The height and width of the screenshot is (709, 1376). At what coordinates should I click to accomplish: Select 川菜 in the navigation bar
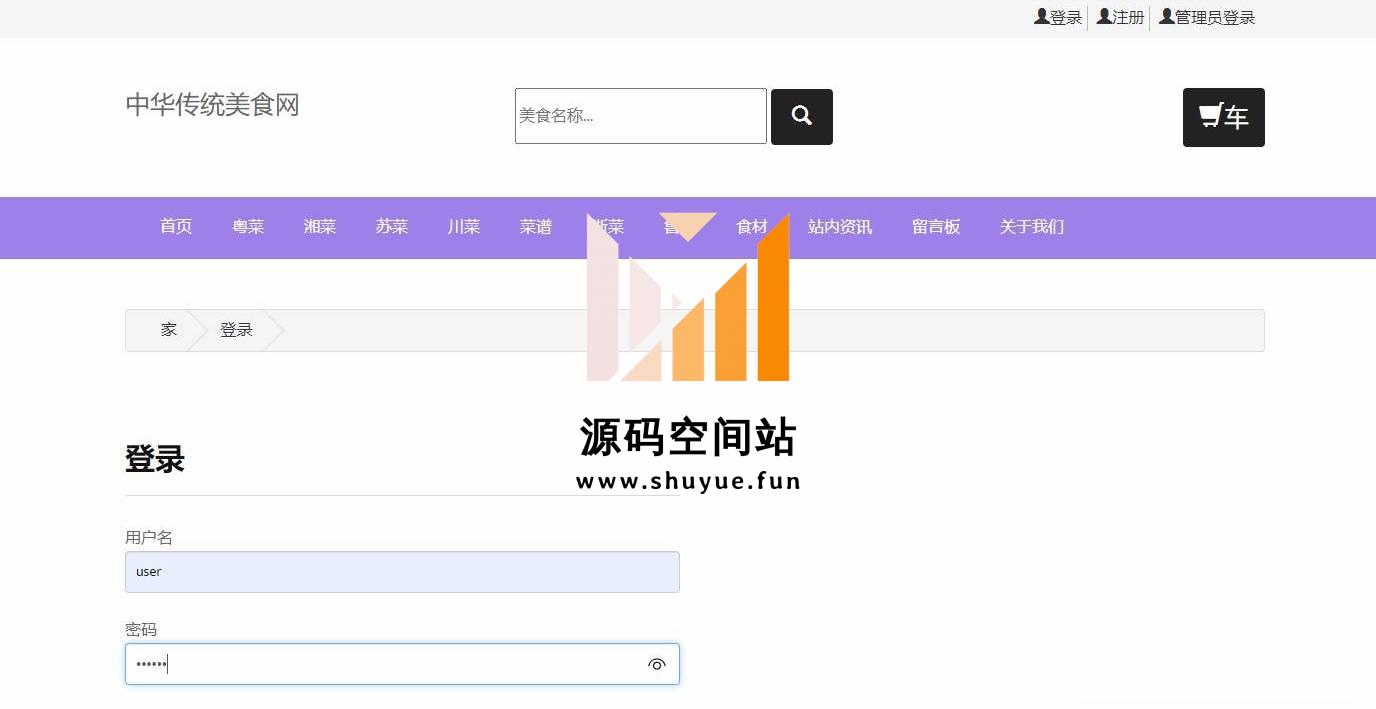[464, 227]
